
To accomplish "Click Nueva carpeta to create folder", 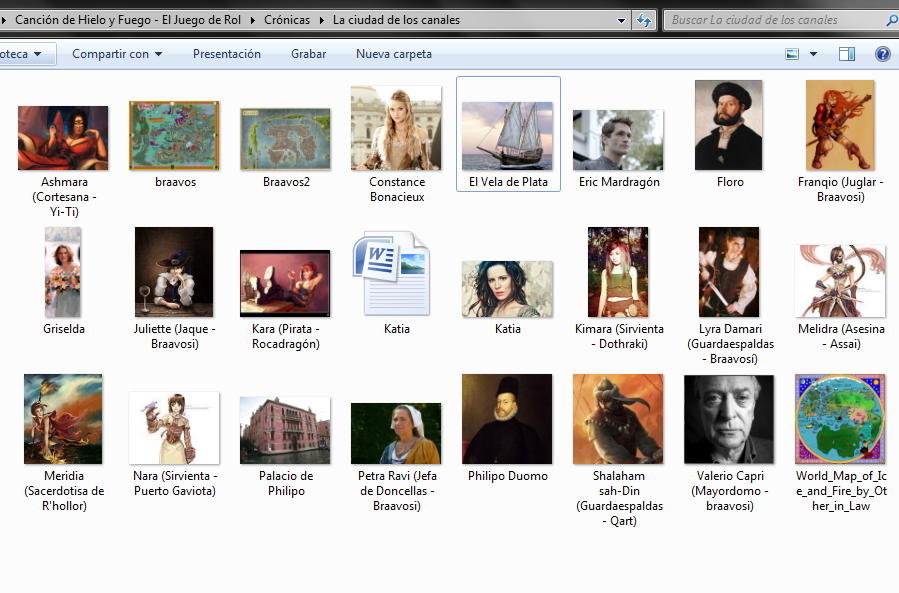I will click(394, 54).
